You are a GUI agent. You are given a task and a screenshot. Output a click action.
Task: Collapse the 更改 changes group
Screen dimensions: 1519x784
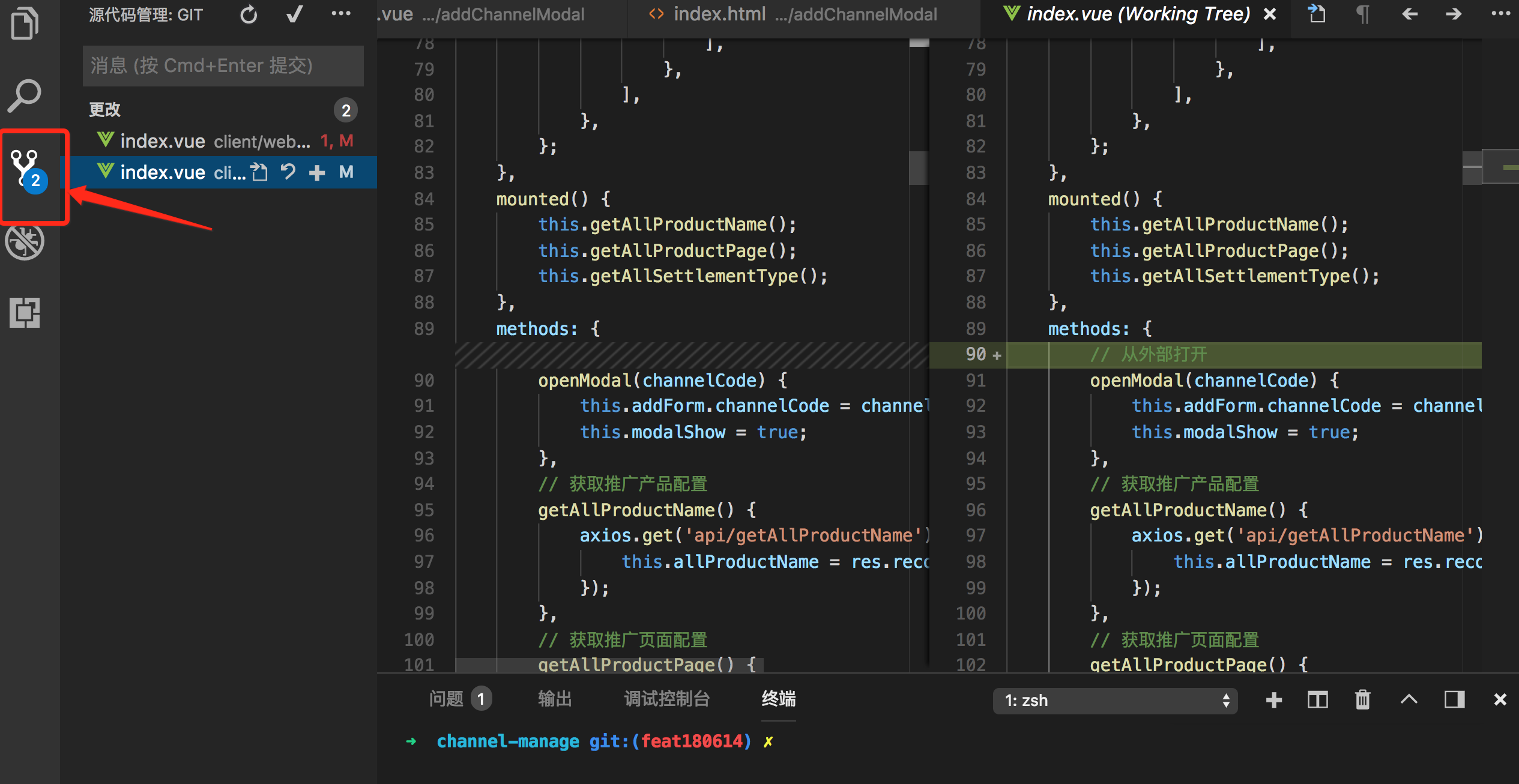point(105,109)
